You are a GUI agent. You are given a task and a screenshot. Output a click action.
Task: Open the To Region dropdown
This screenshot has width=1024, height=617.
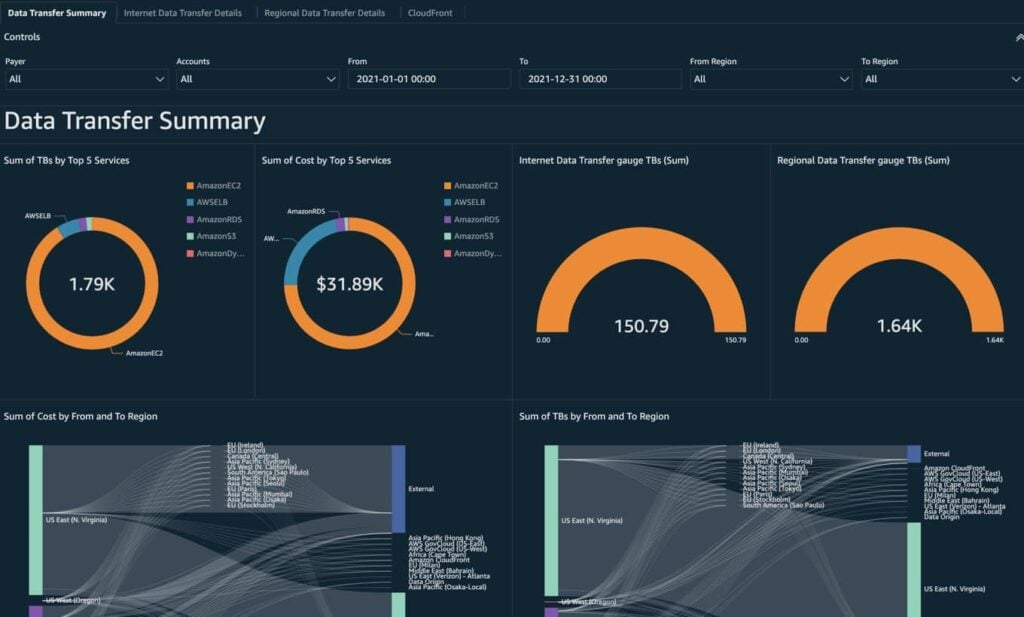941,79
